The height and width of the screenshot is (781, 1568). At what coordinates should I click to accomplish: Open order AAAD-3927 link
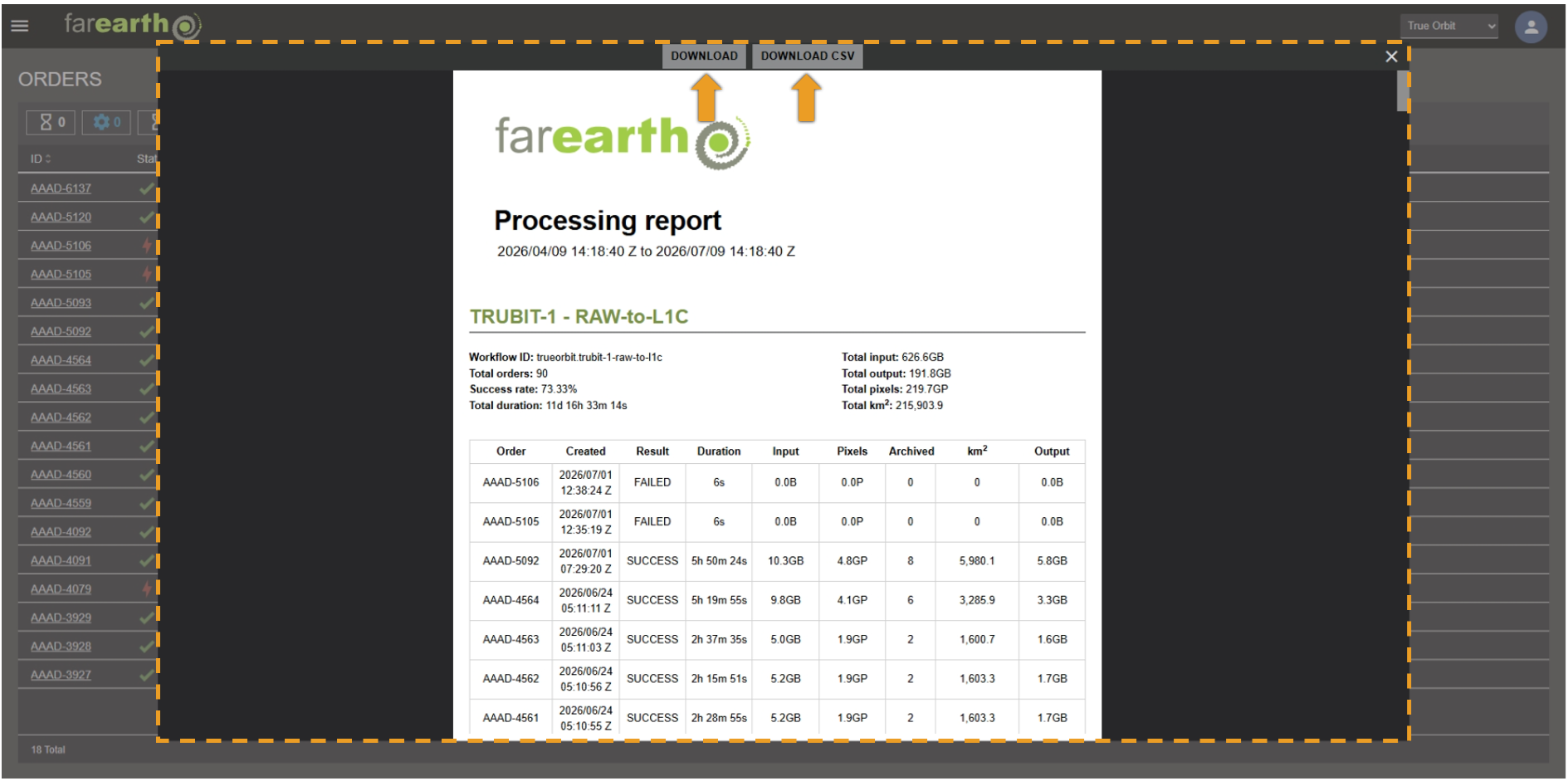[x=61, y=676]
